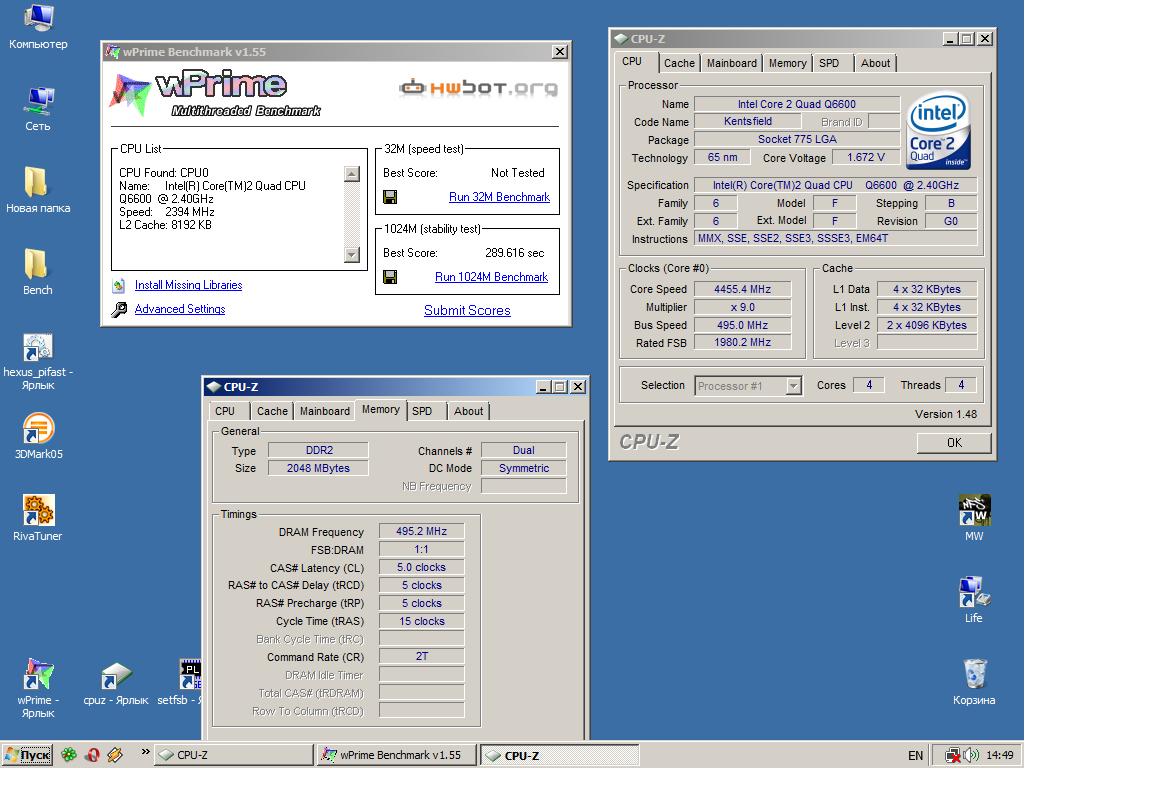Image resolution: width=1155 pixels, height=805 pixels.
Task: Run the 32M Benchmark
Action: point(499,197)
